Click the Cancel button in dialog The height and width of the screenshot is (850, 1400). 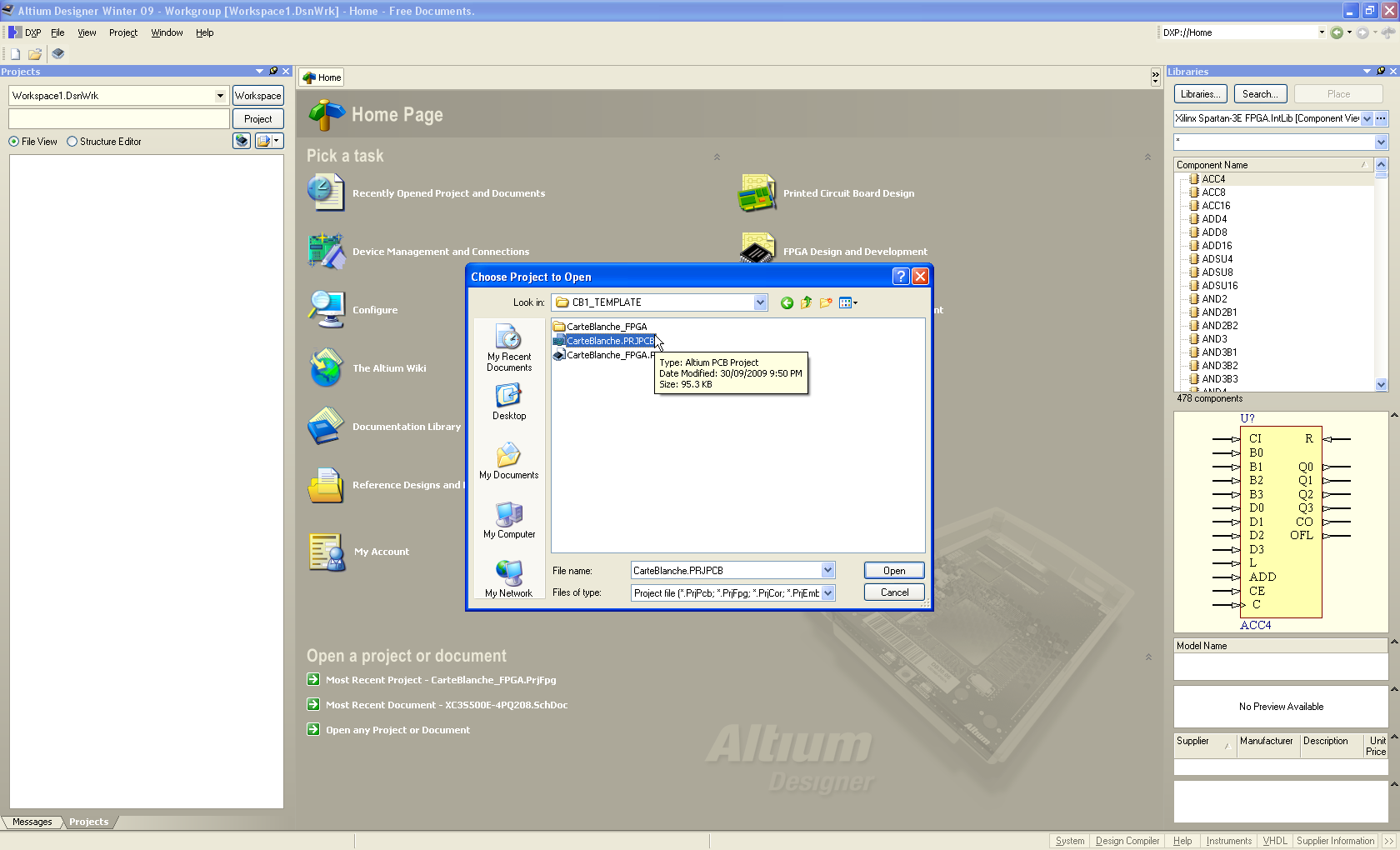[894, 592]
